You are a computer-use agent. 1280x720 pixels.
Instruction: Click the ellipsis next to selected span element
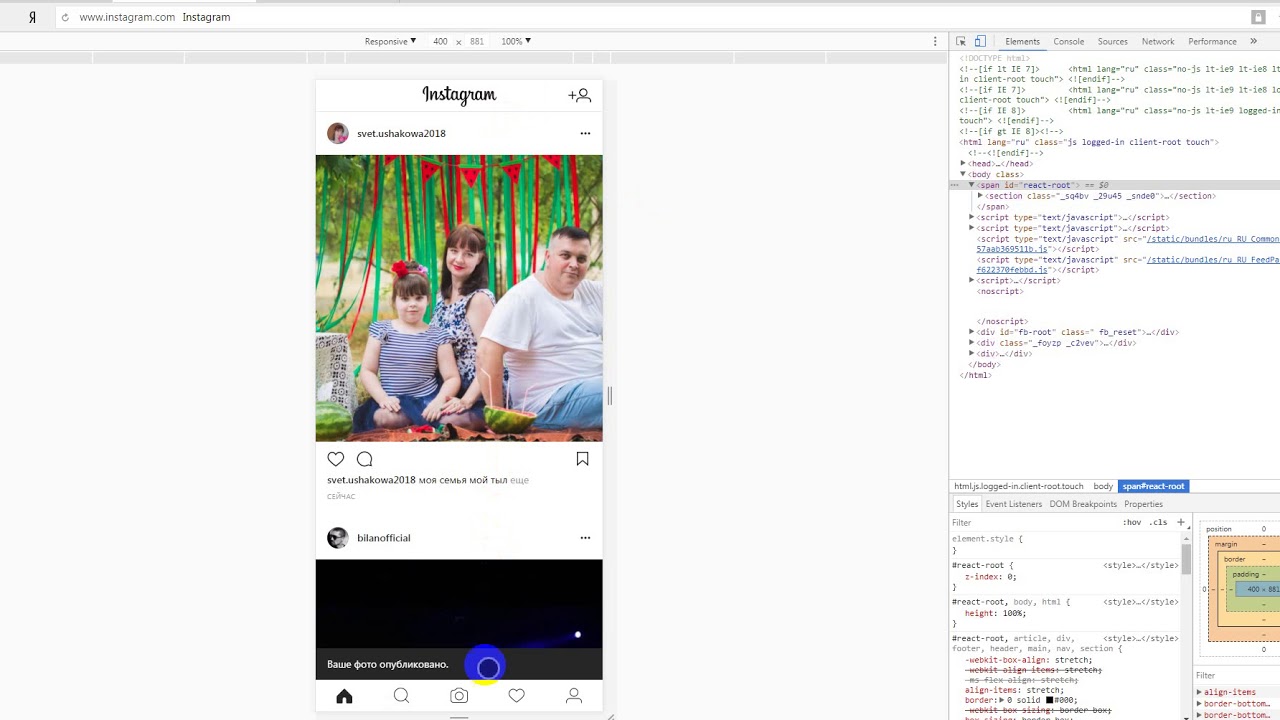pyautogui.click(x=955, y=185)
